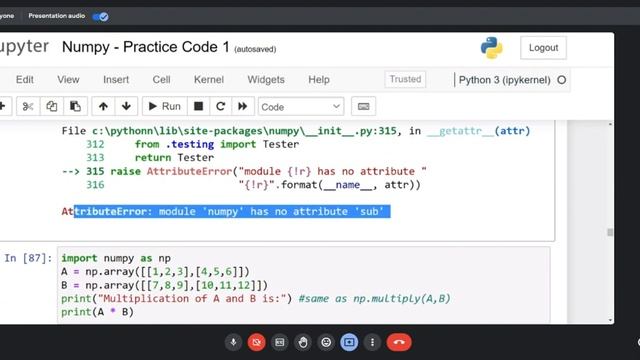Move selected cell down with arrow
640x360 pixels.
[126, 107]
